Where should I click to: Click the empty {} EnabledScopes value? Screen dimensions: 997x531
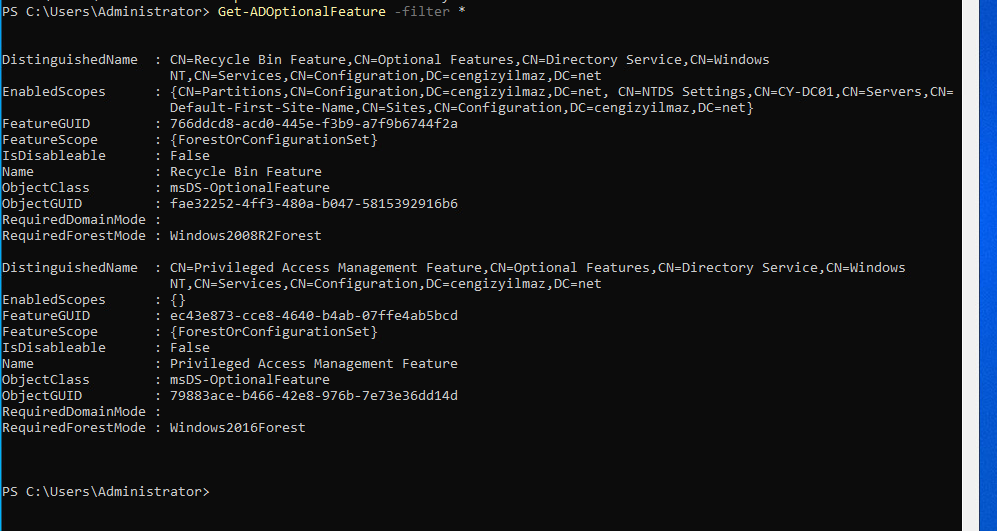(178, 300)
